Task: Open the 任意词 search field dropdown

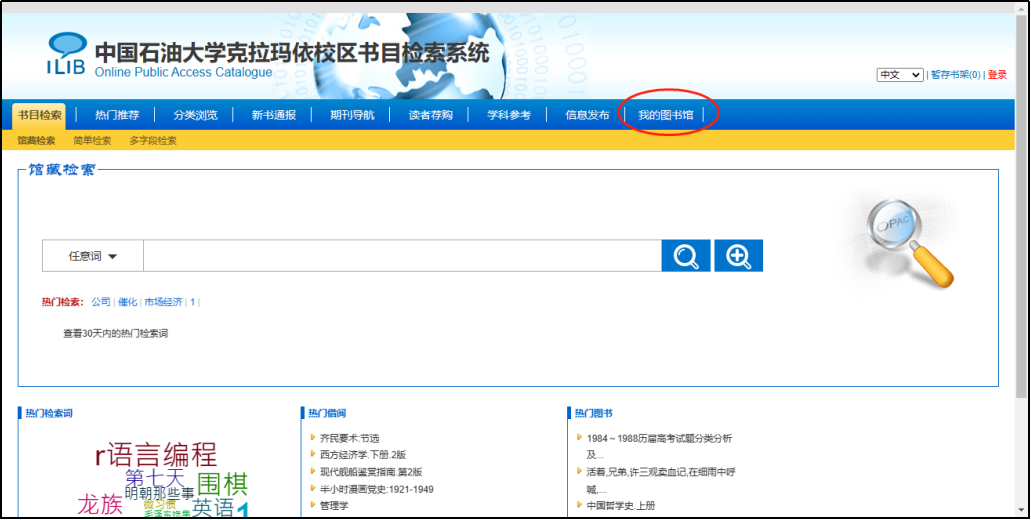Action: [92, 256]
